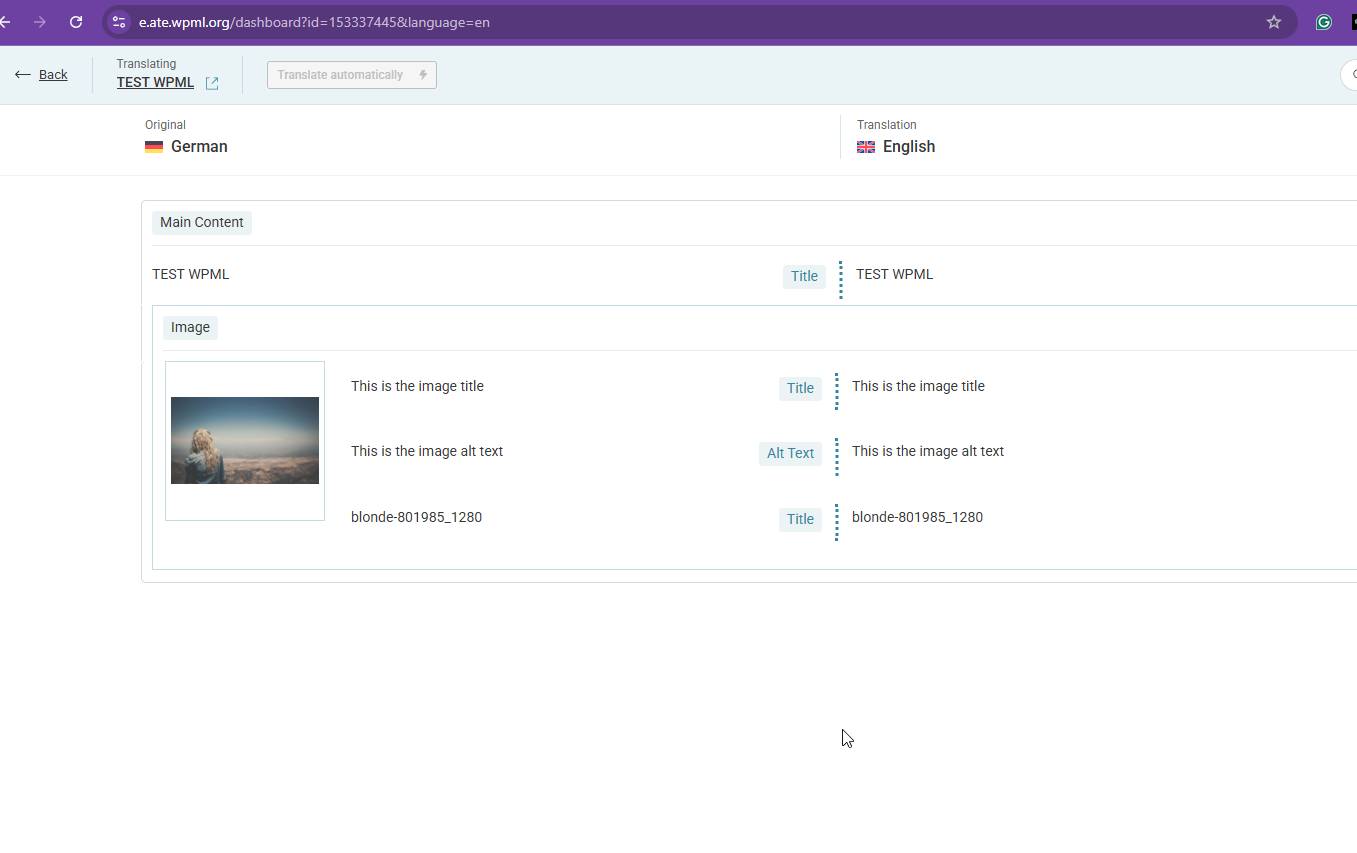Click the lightning bolt icon in Translate automatically
This screenshot has height=853, width=1357.
click(423, 75)
